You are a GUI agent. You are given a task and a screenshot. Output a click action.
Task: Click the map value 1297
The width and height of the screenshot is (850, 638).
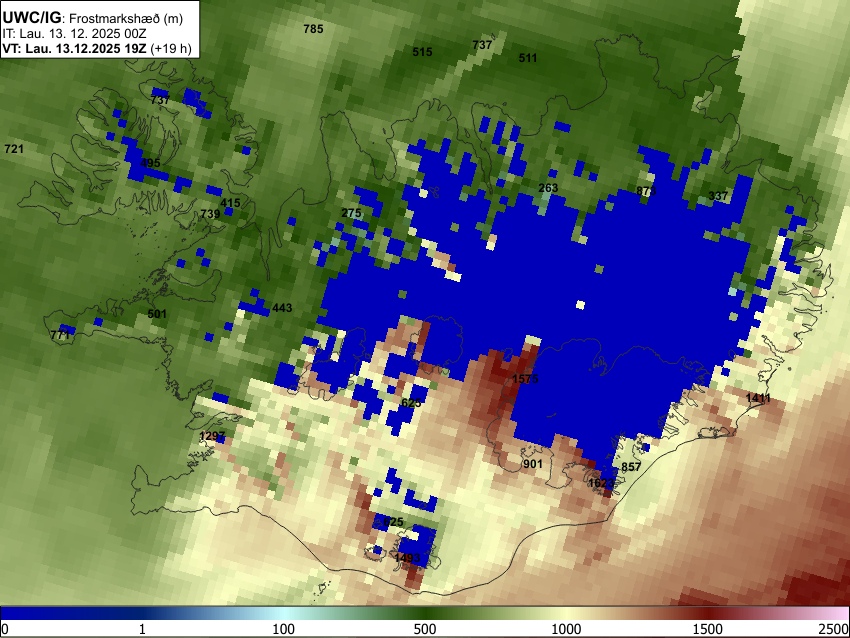pyautogui.click(x=212, y=436)
